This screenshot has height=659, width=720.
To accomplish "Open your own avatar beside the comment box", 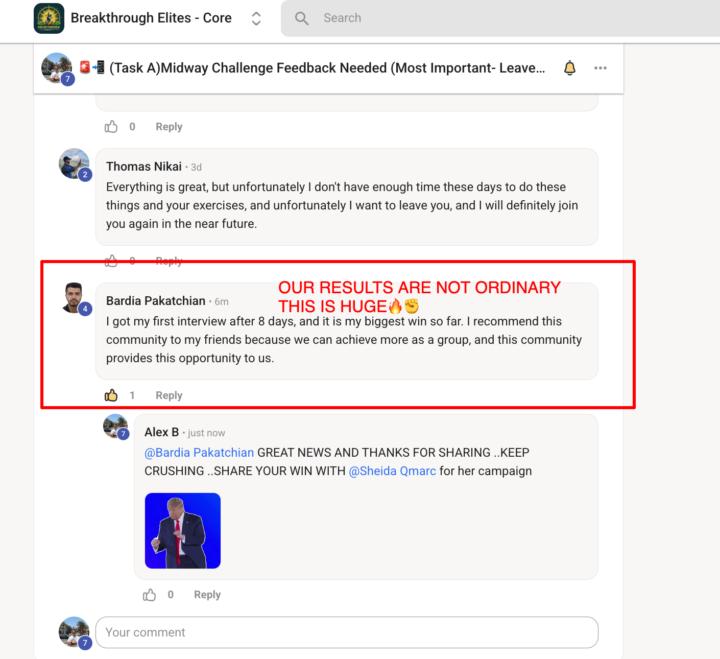I will tap(75, 633).
